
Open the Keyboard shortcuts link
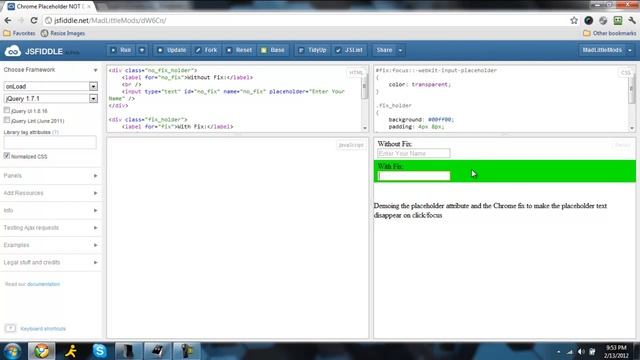[43, 329]
